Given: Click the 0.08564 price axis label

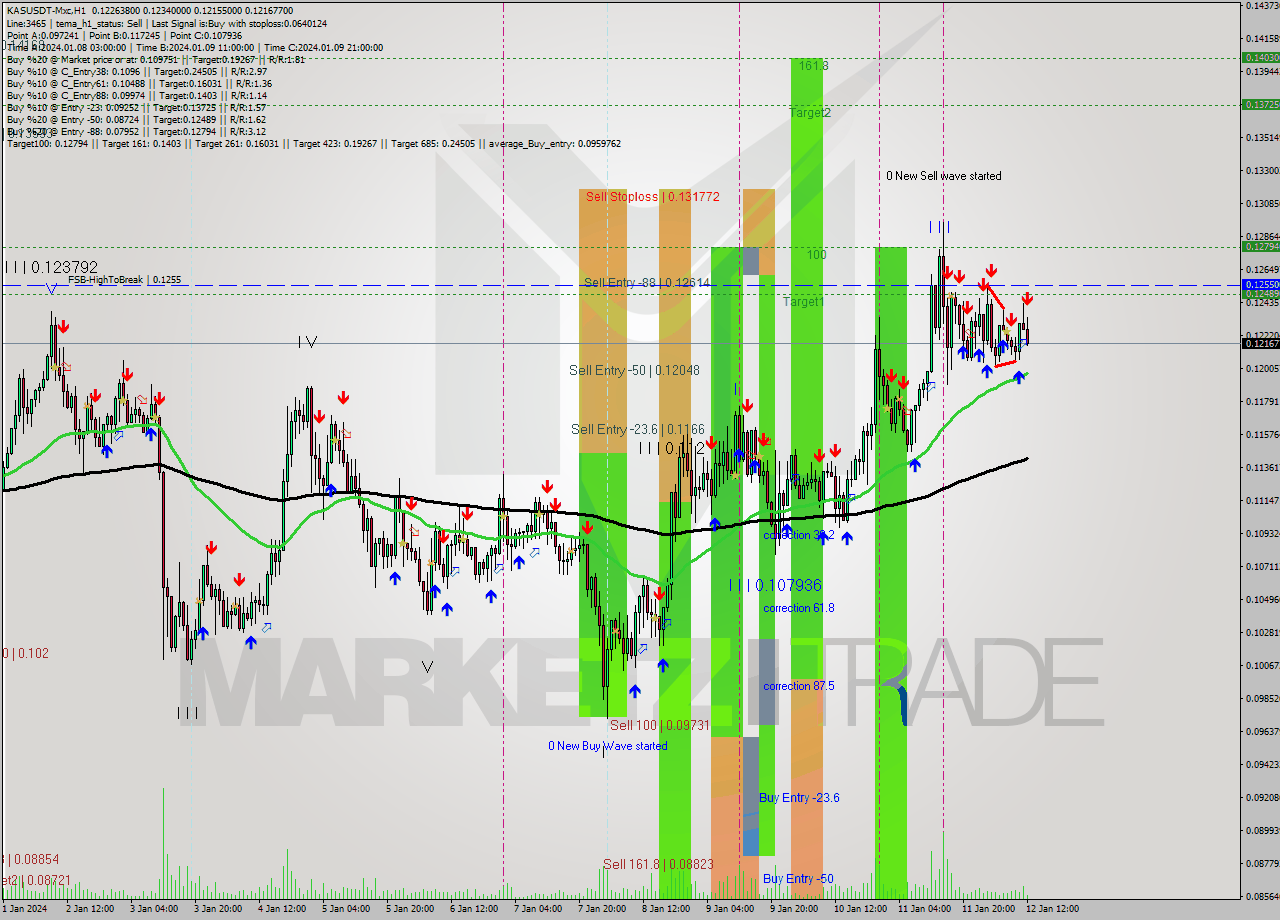Looking at the screenshot, I should (1262, 896).
